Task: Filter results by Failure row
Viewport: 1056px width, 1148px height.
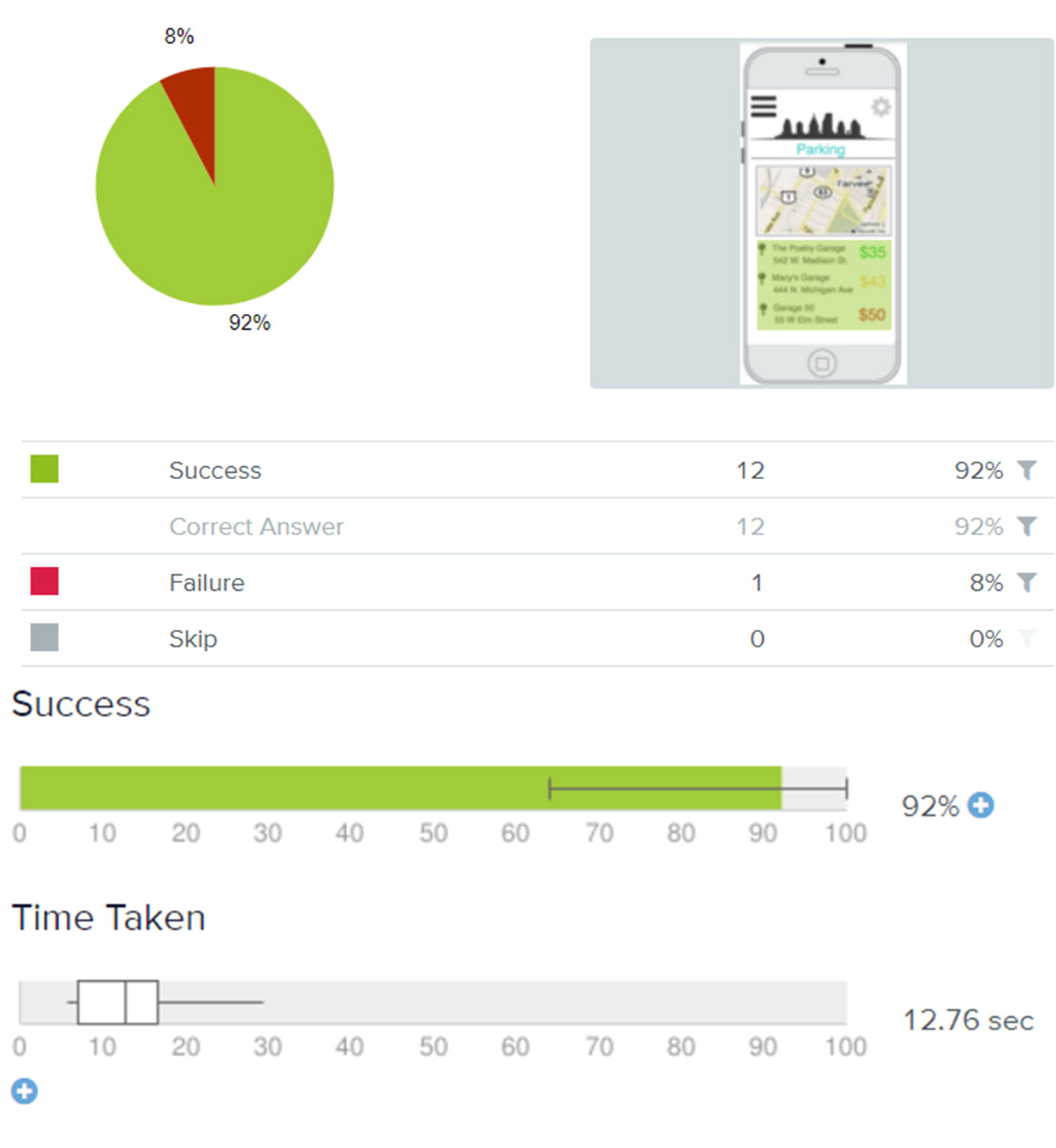Action: (1026, 582)
